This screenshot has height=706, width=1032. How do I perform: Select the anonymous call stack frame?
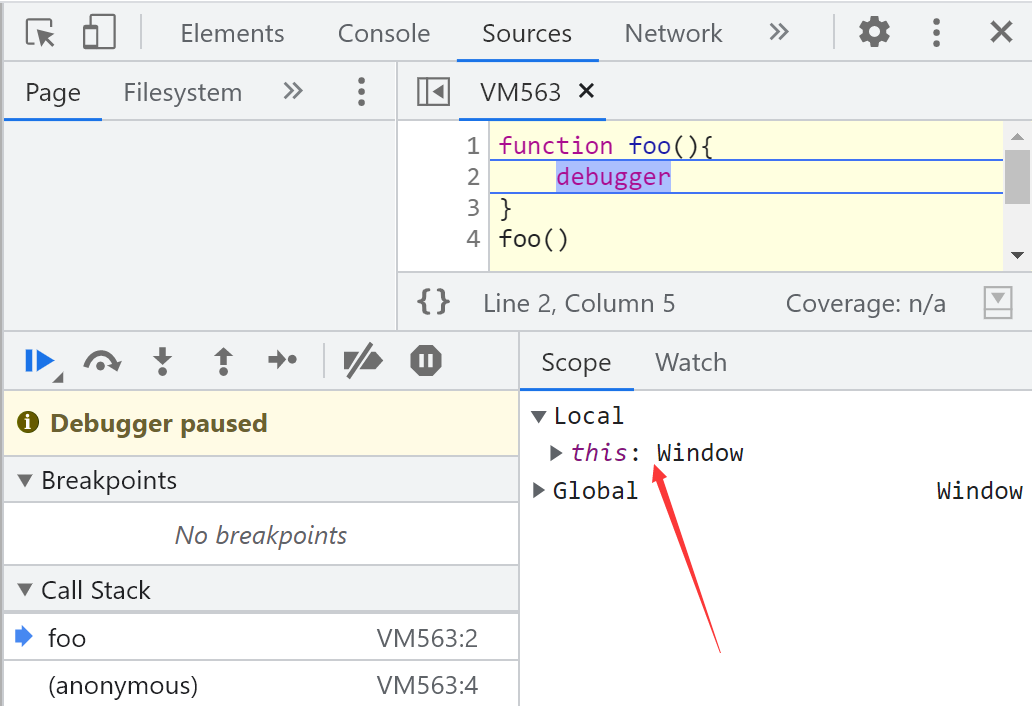click(123, 685)
